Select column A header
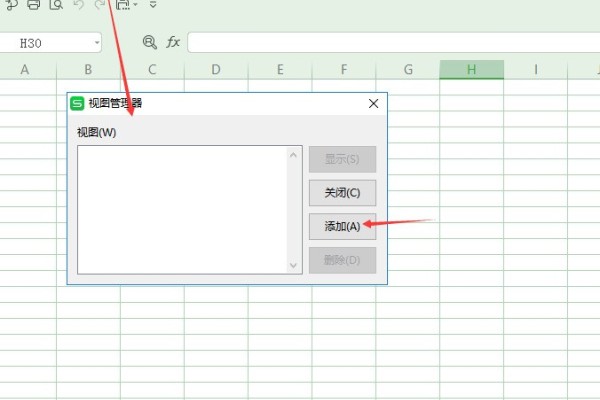The width and height of the screenshot is (600, 400). 25,70
